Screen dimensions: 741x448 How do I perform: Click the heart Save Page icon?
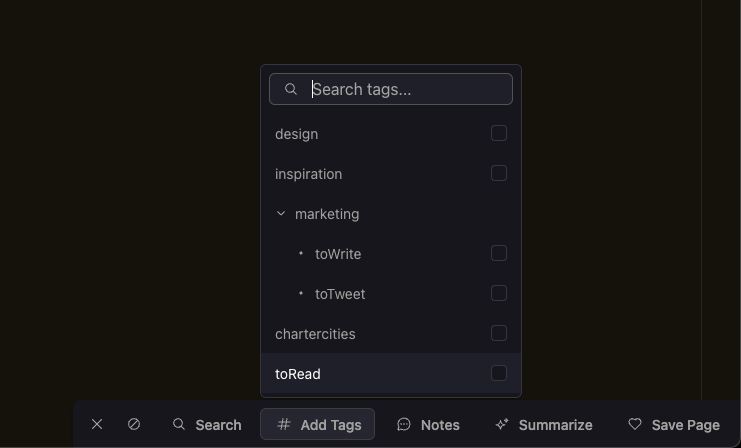click(x=635, y=424)
